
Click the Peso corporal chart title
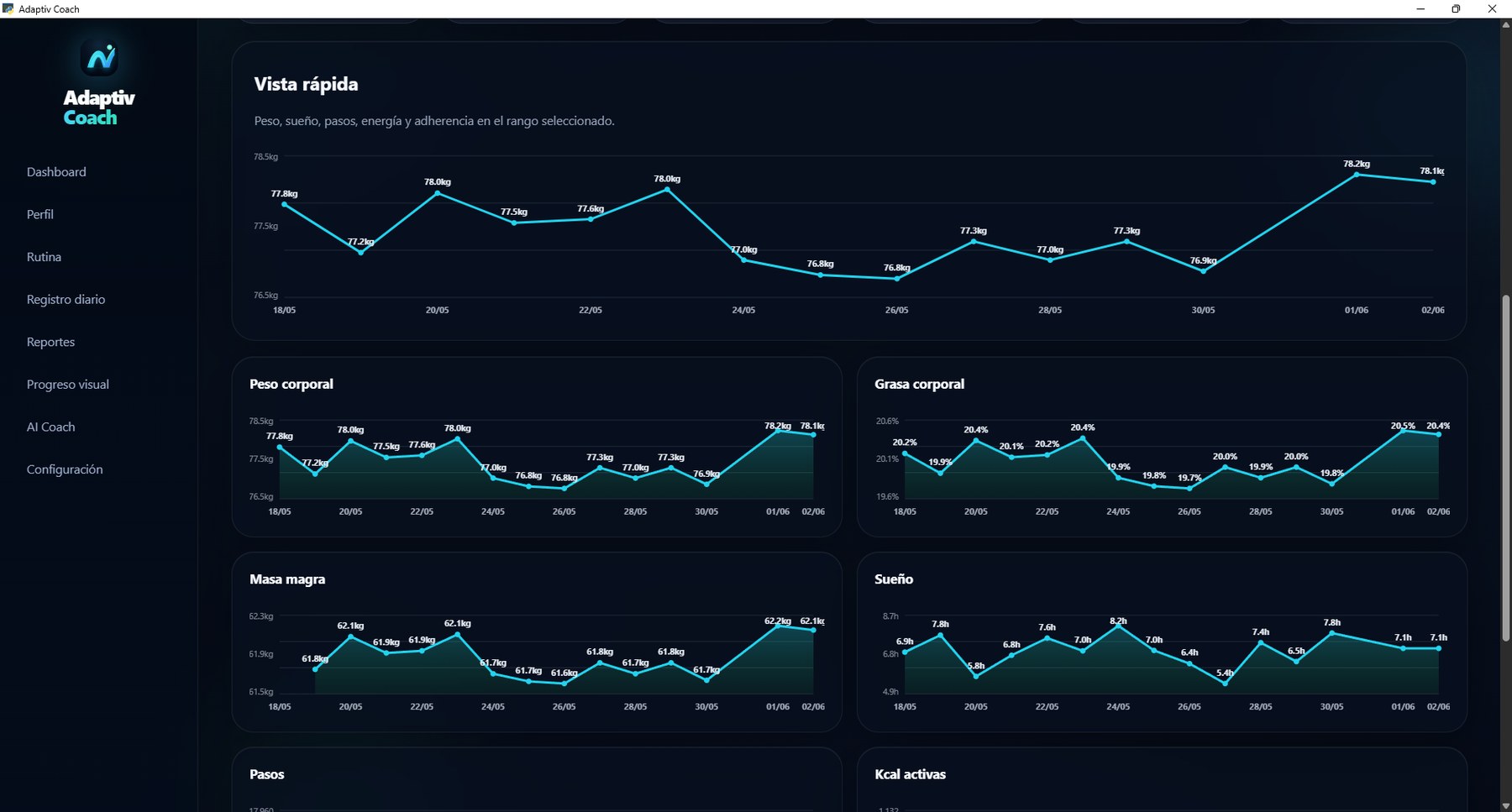click(291, 384)
